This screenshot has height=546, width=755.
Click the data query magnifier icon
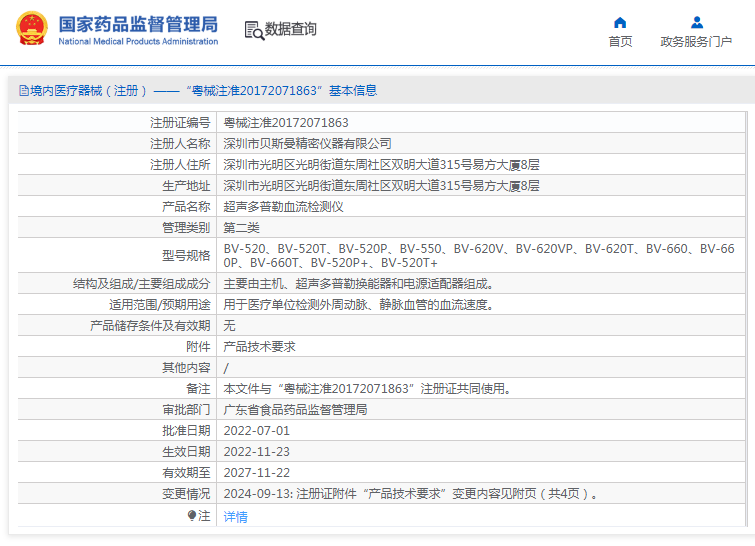click(254, 30)
